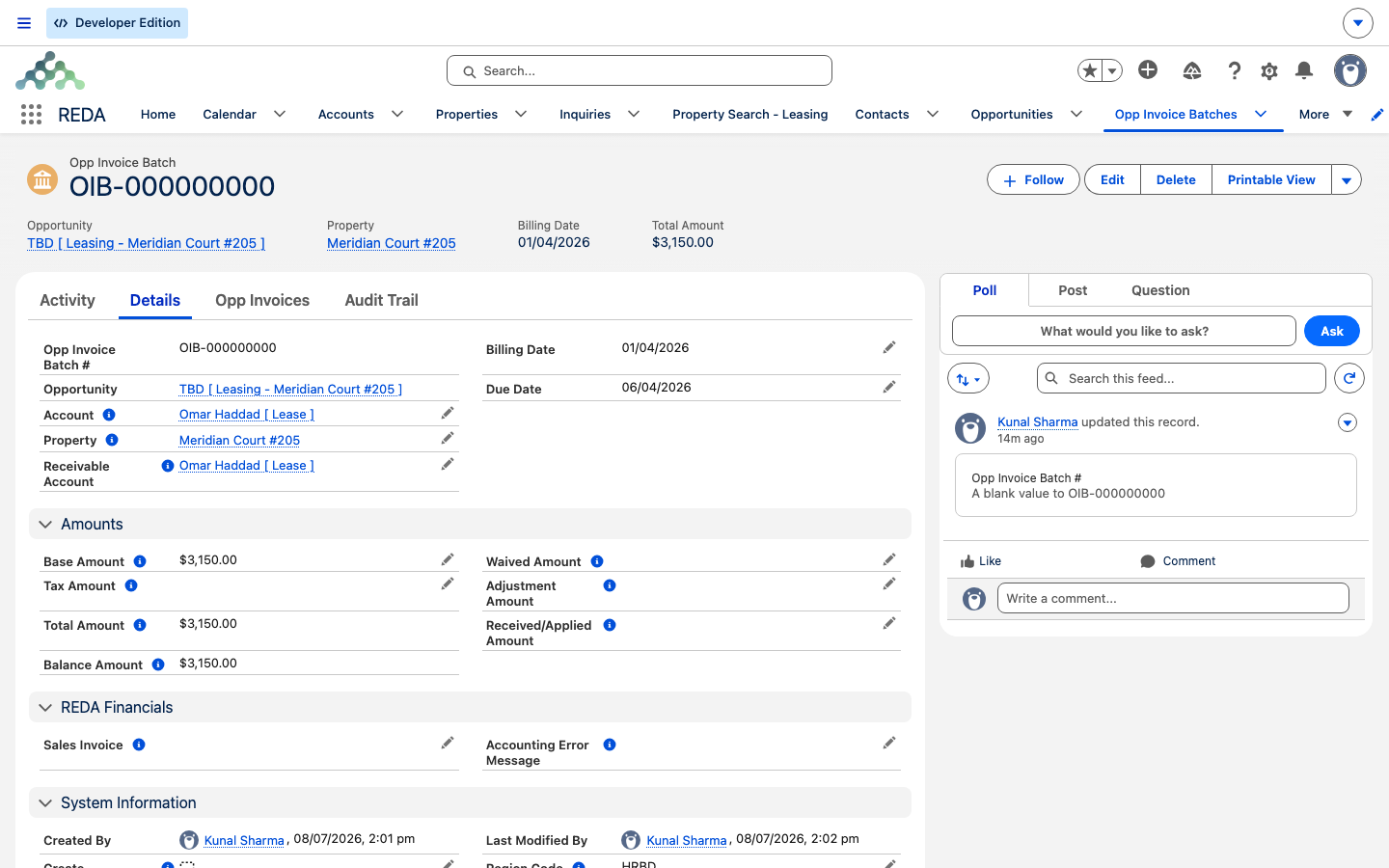This screenshot has height=868, width=1389.
Task: Open the help question mark icon
Action: coord(1234,70)
